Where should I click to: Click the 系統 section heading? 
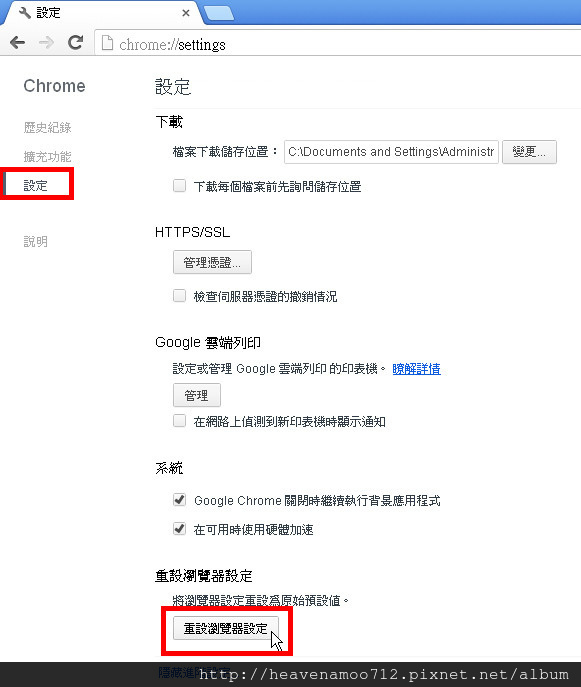(x=169, y=468)
